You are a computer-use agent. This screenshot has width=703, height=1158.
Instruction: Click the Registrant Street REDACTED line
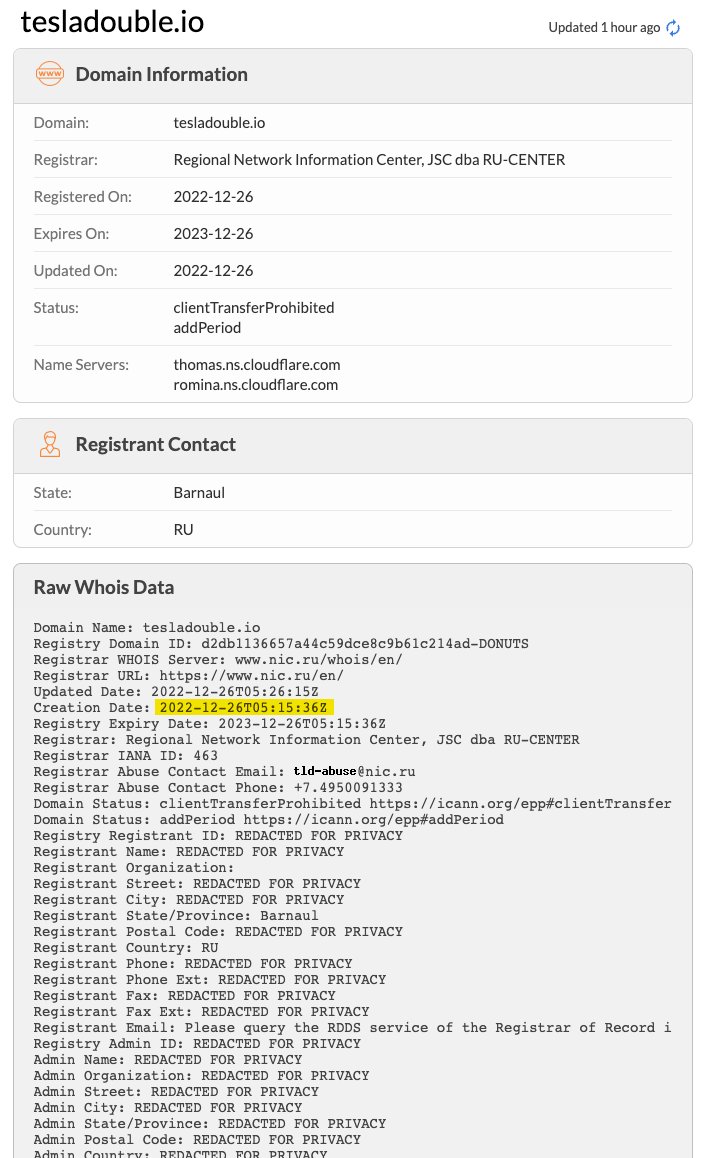click(x=197, y=883)
